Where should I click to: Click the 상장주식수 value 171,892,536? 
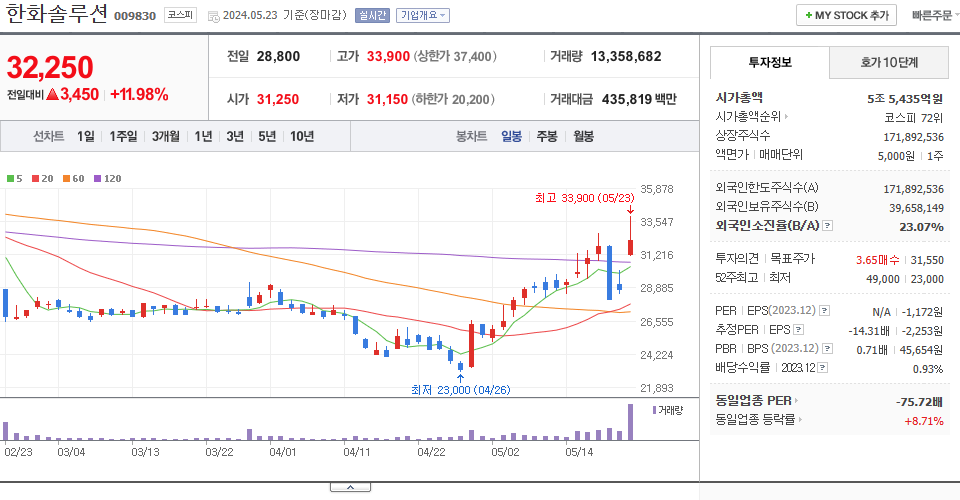pyautogui.click(x=913, y=137)
